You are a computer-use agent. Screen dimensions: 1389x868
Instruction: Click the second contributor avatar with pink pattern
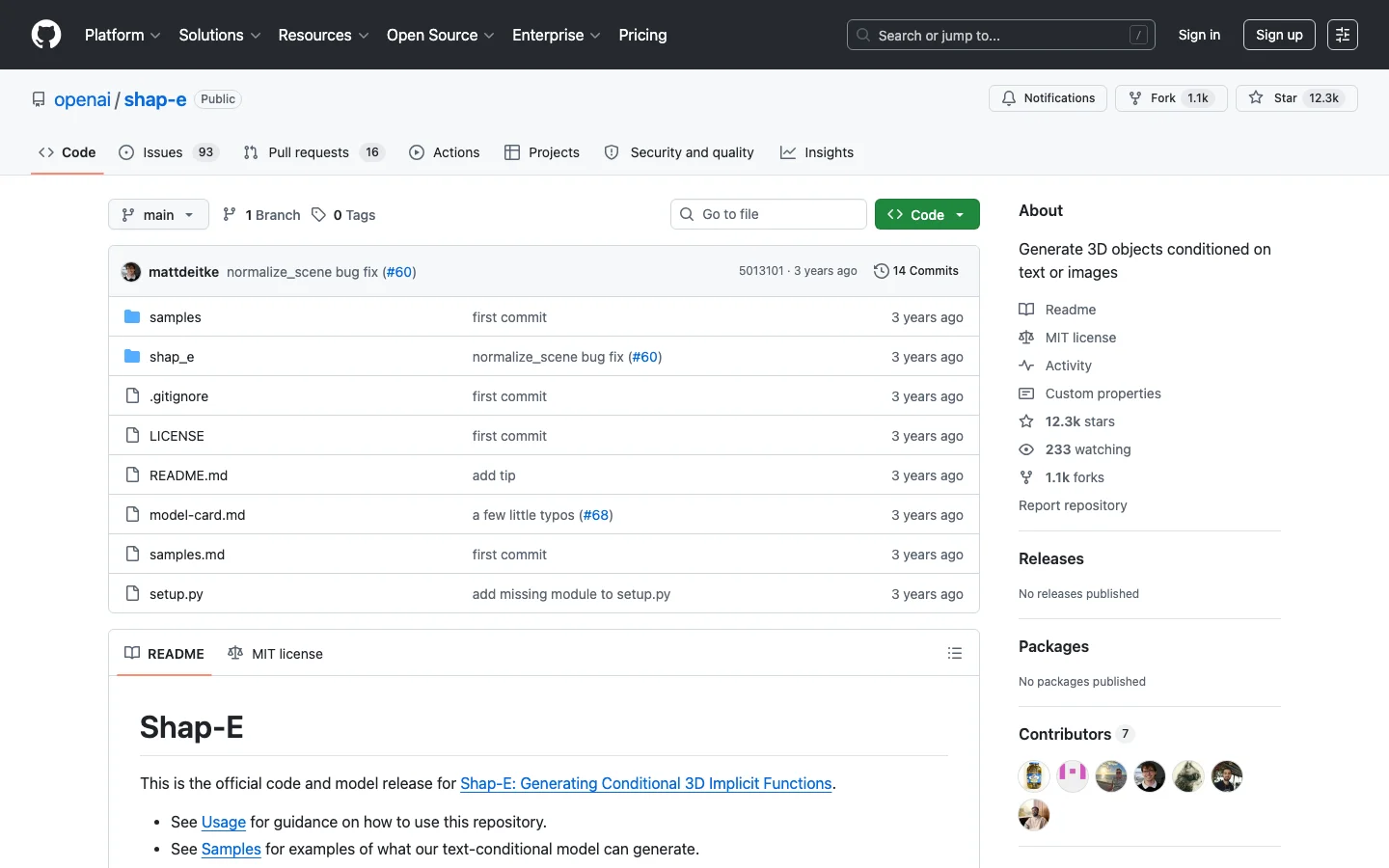coord(1073,776)
